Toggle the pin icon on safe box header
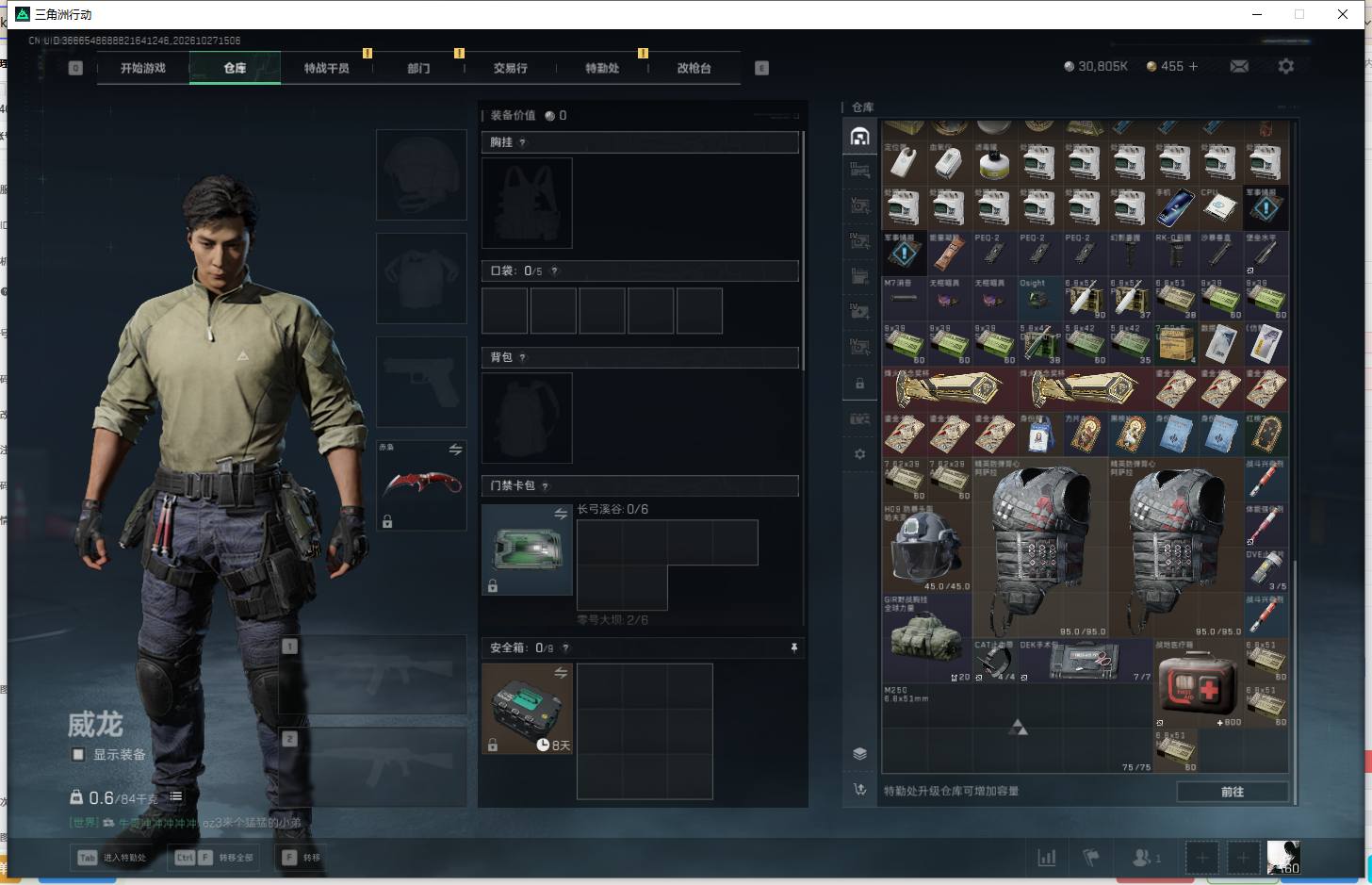 pos(793,647)
